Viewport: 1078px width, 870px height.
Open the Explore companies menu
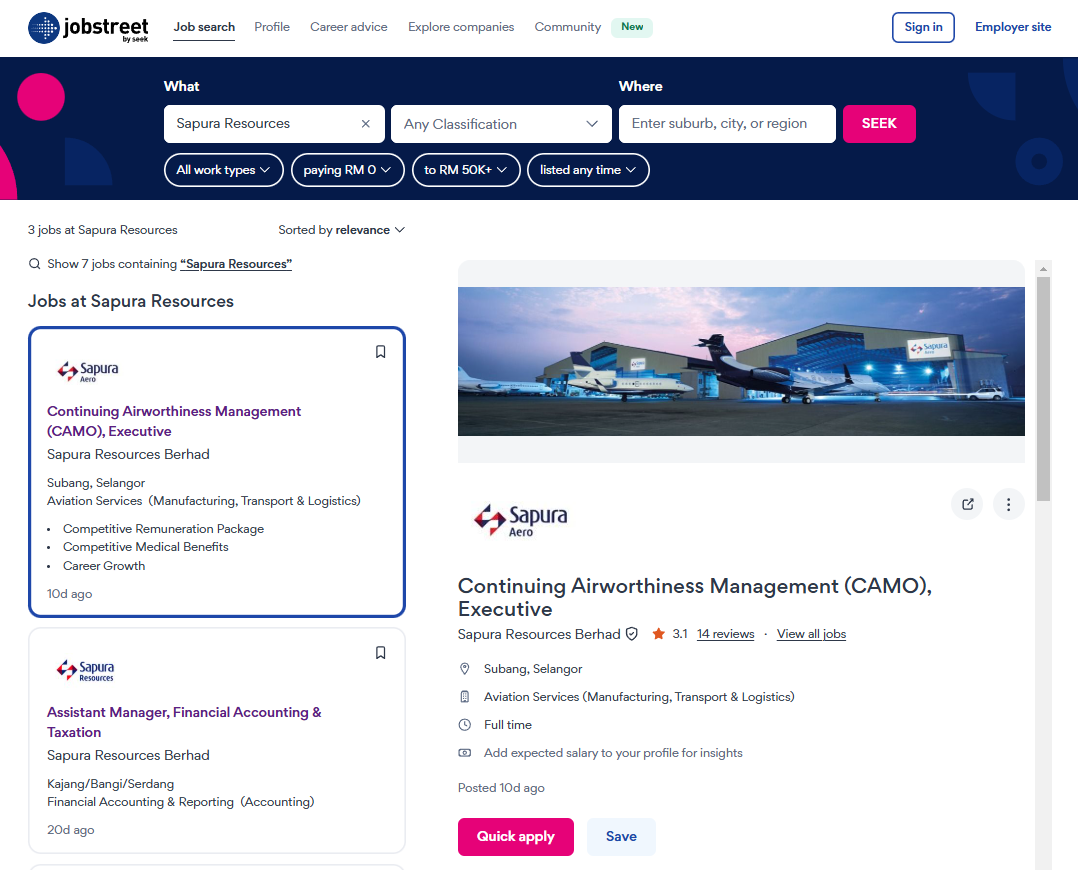461,27
